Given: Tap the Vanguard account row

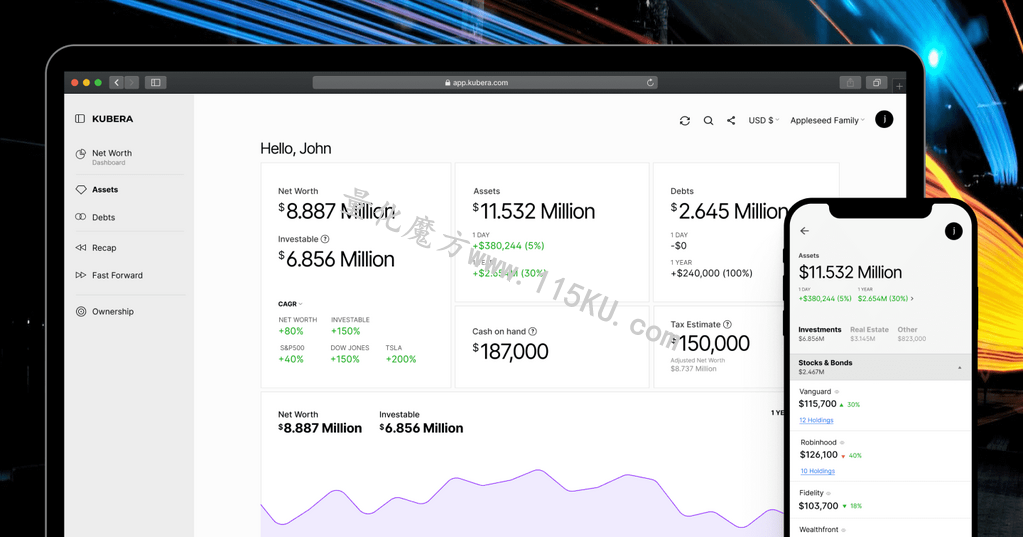Looking at the screenshot, I should coord(880,405).
